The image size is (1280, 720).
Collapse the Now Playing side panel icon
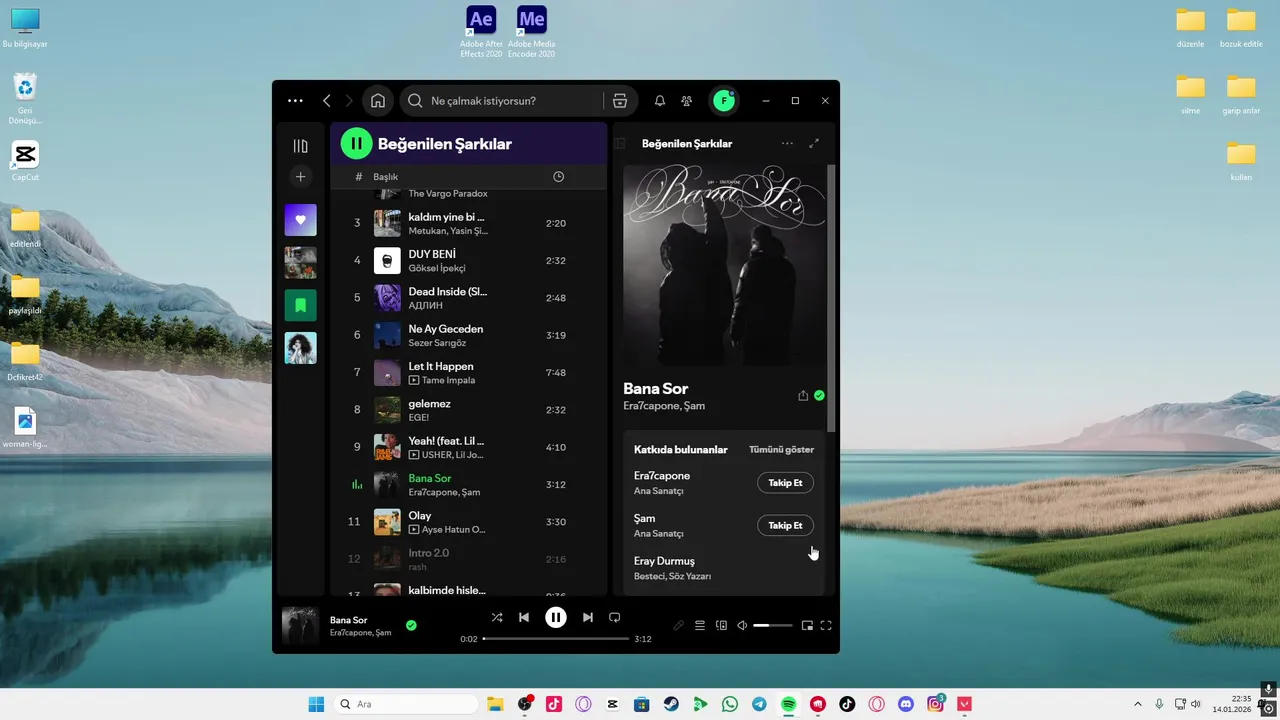pos(620,144)
